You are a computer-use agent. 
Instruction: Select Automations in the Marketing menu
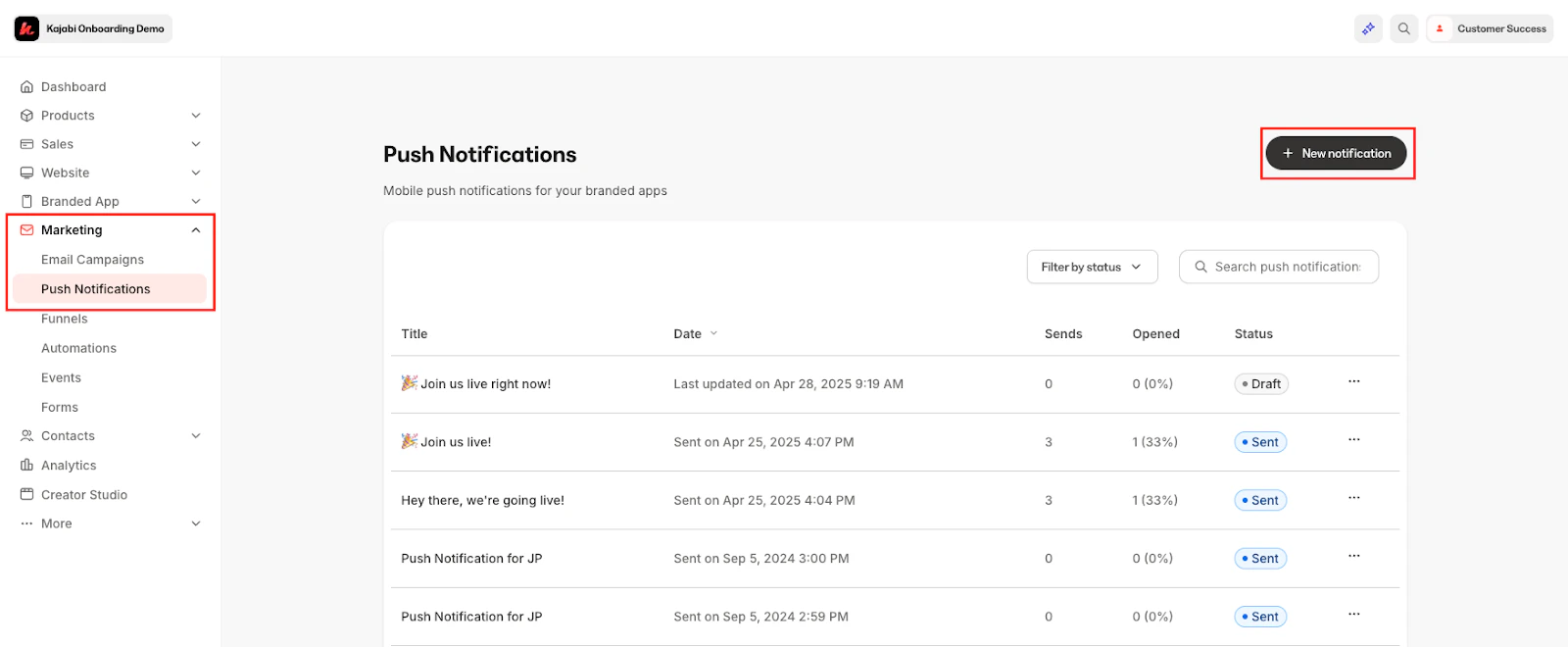click(78, 348)
